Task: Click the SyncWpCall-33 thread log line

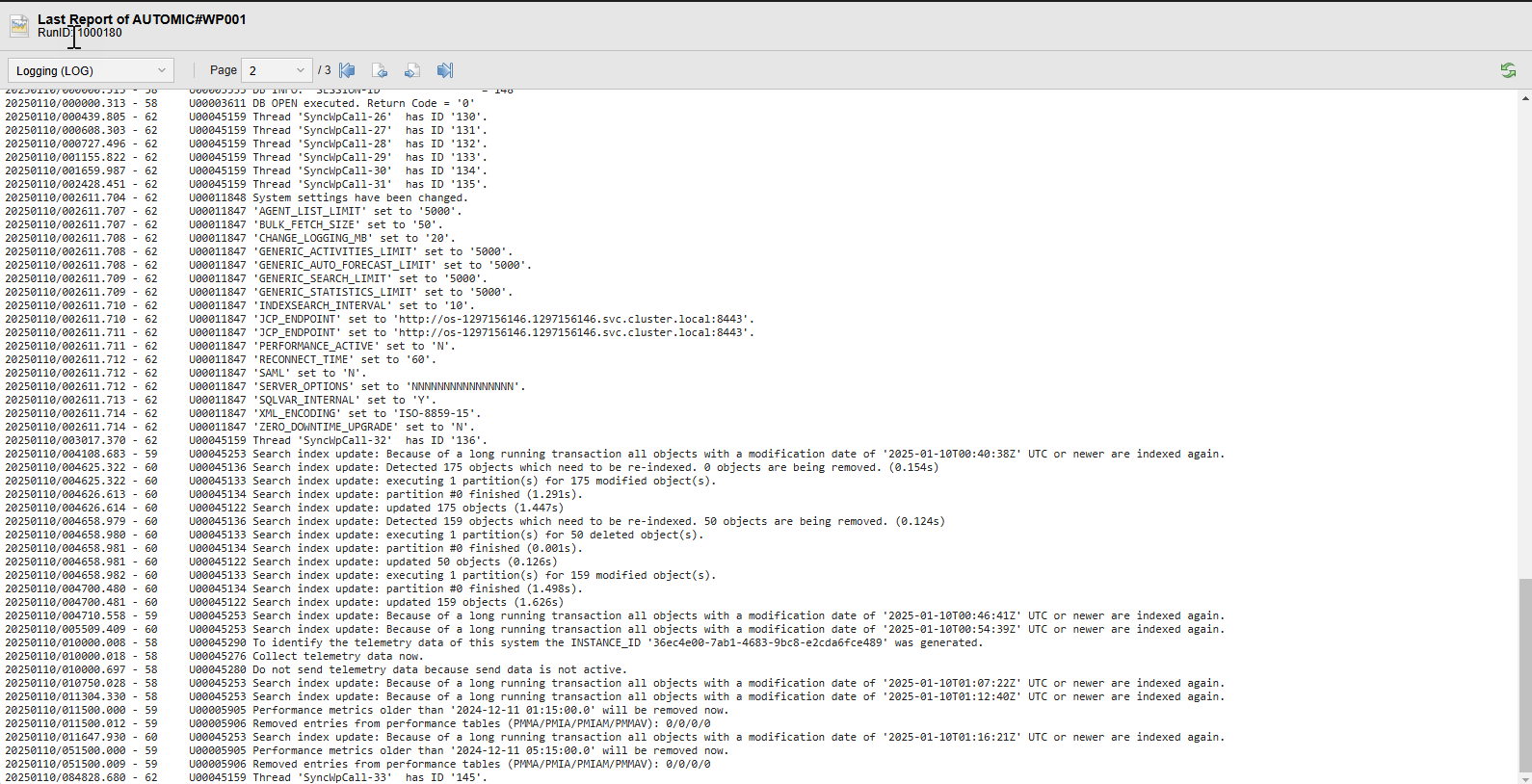Action: pyautogui.click(x=337, y=777)
